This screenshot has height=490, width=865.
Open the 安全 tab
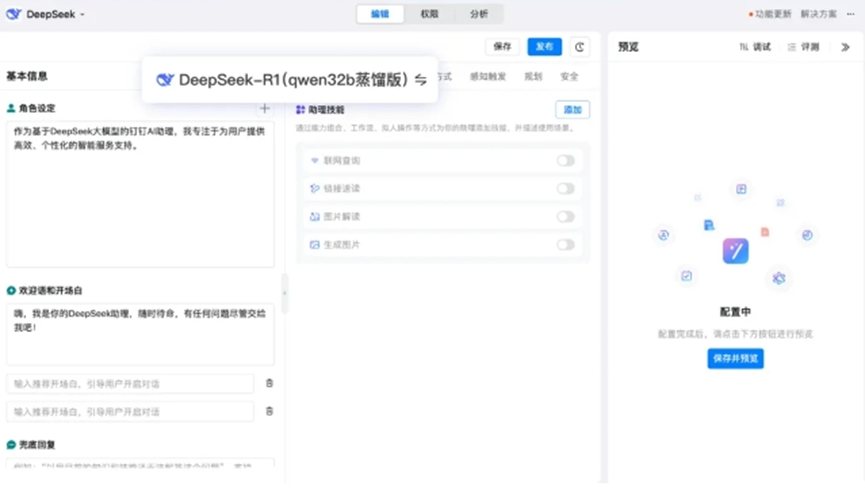569,77
